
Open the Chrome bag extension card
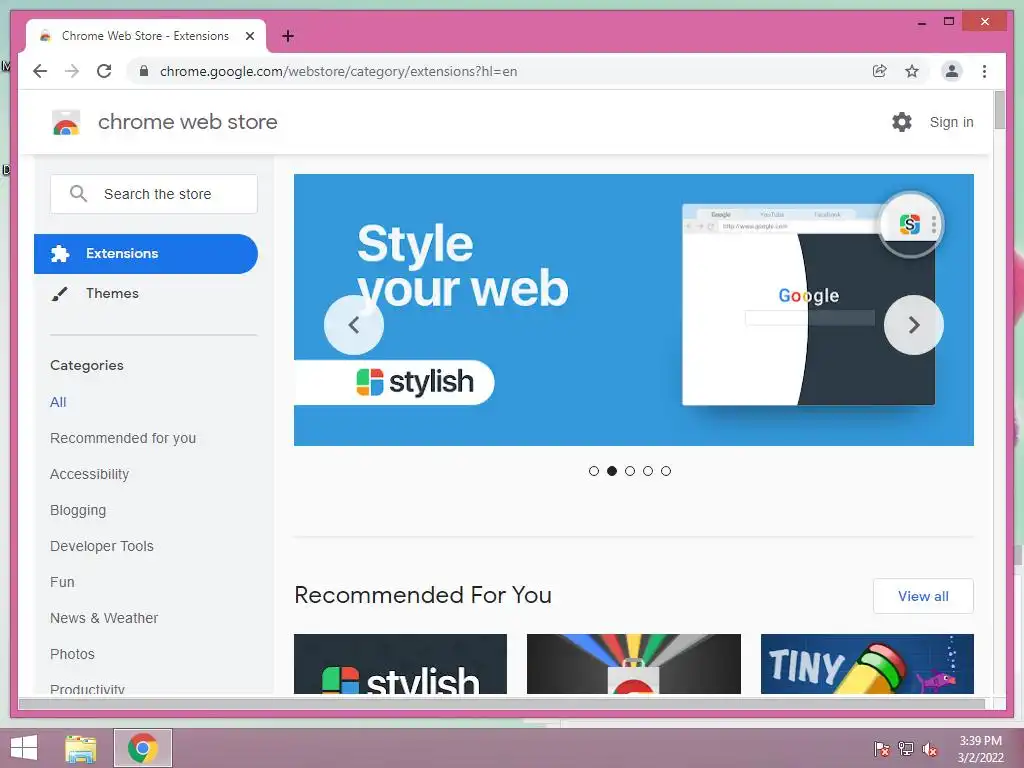pyautogui.click(x=633, y=664)
